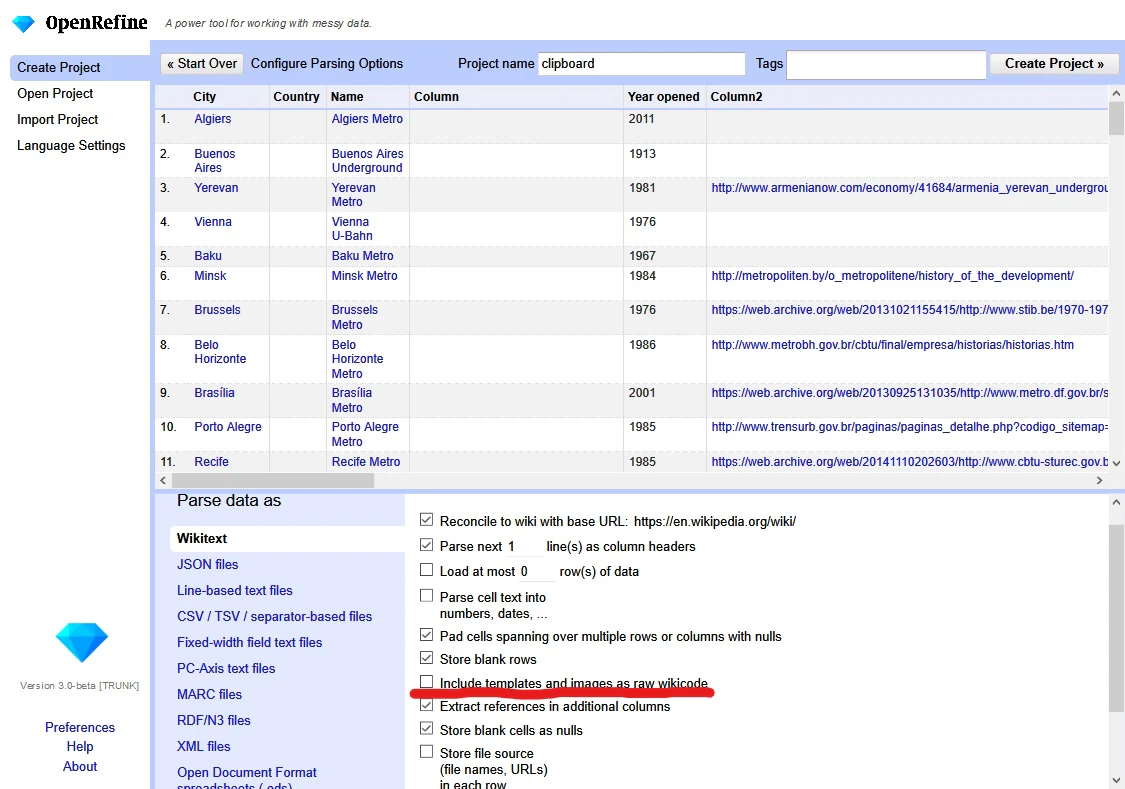This screenshot has height=789, width=1125.
Task: Enable Load at most rows of data checkbox
Action: (x=426, y=570)
